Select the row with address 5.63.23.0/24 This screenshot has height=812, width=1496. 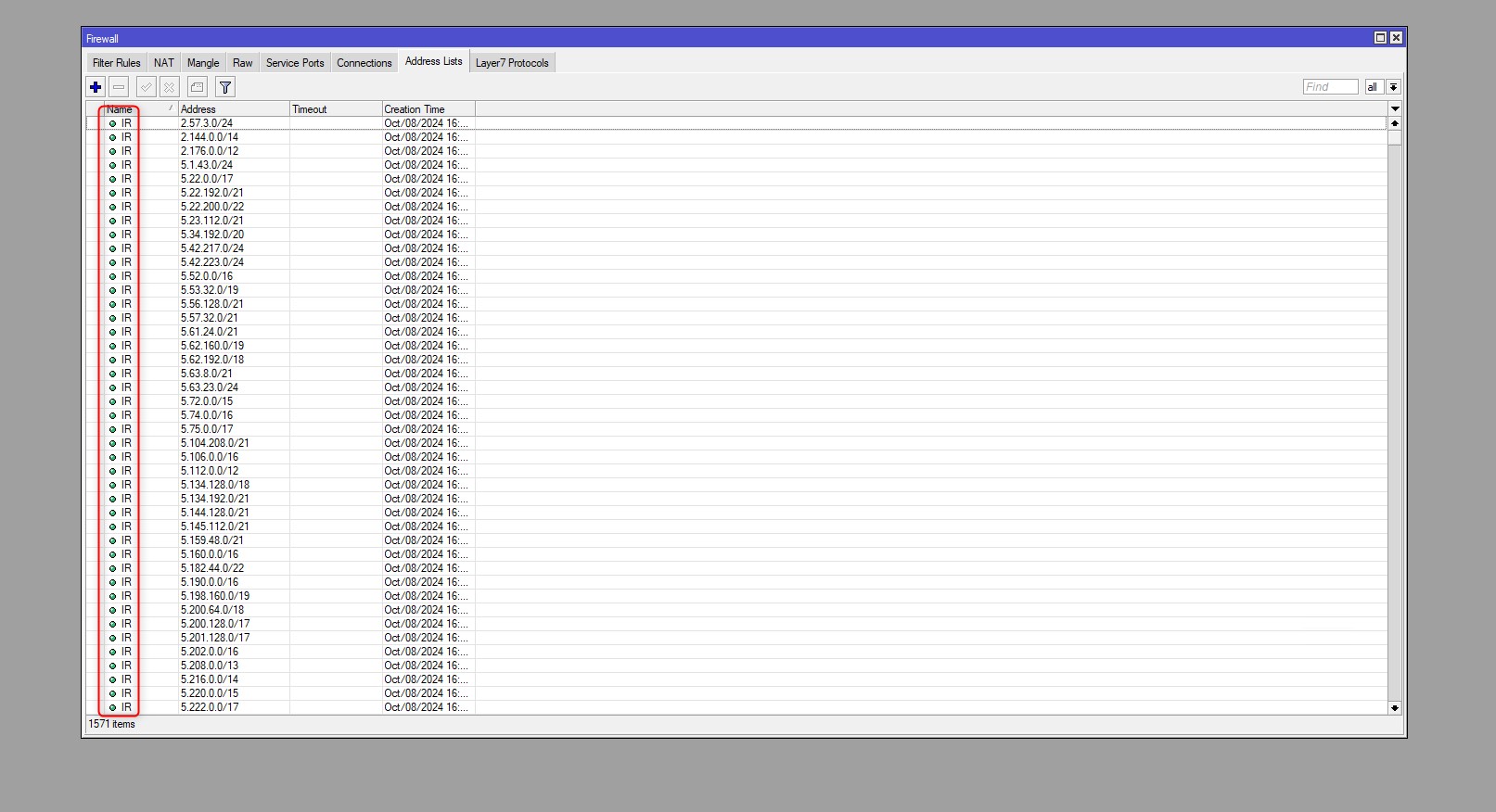737,387
